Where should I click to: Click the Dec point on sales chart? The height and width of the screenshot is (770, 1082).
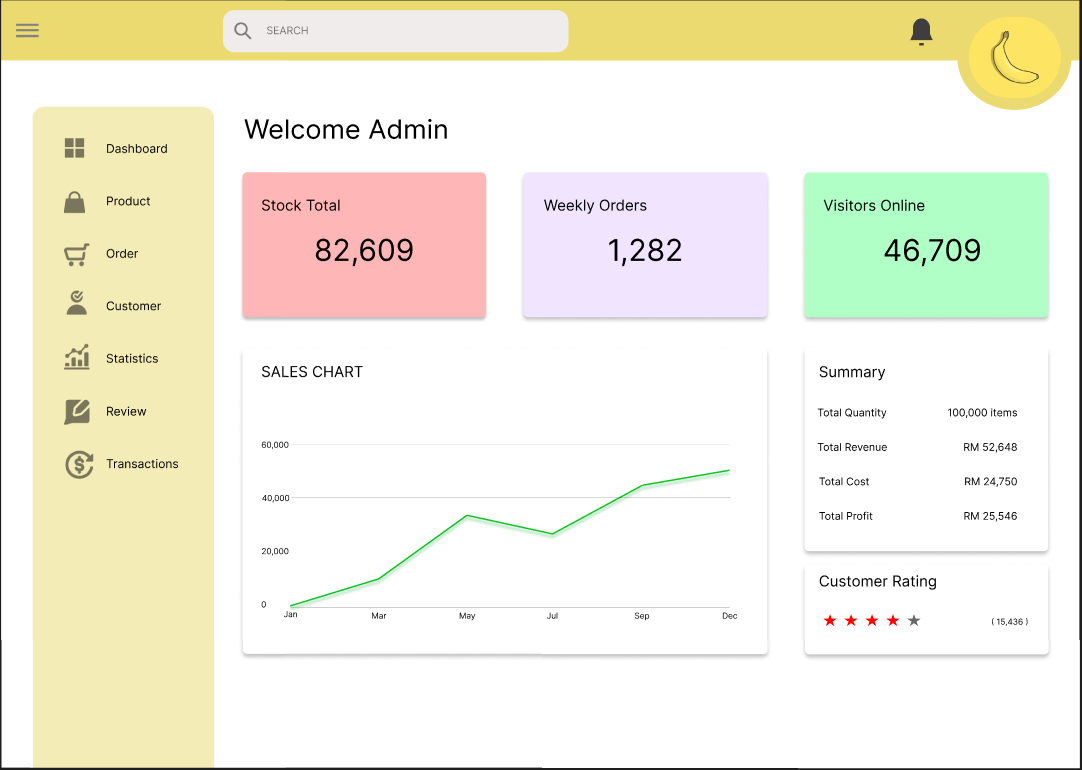(729, 471)
